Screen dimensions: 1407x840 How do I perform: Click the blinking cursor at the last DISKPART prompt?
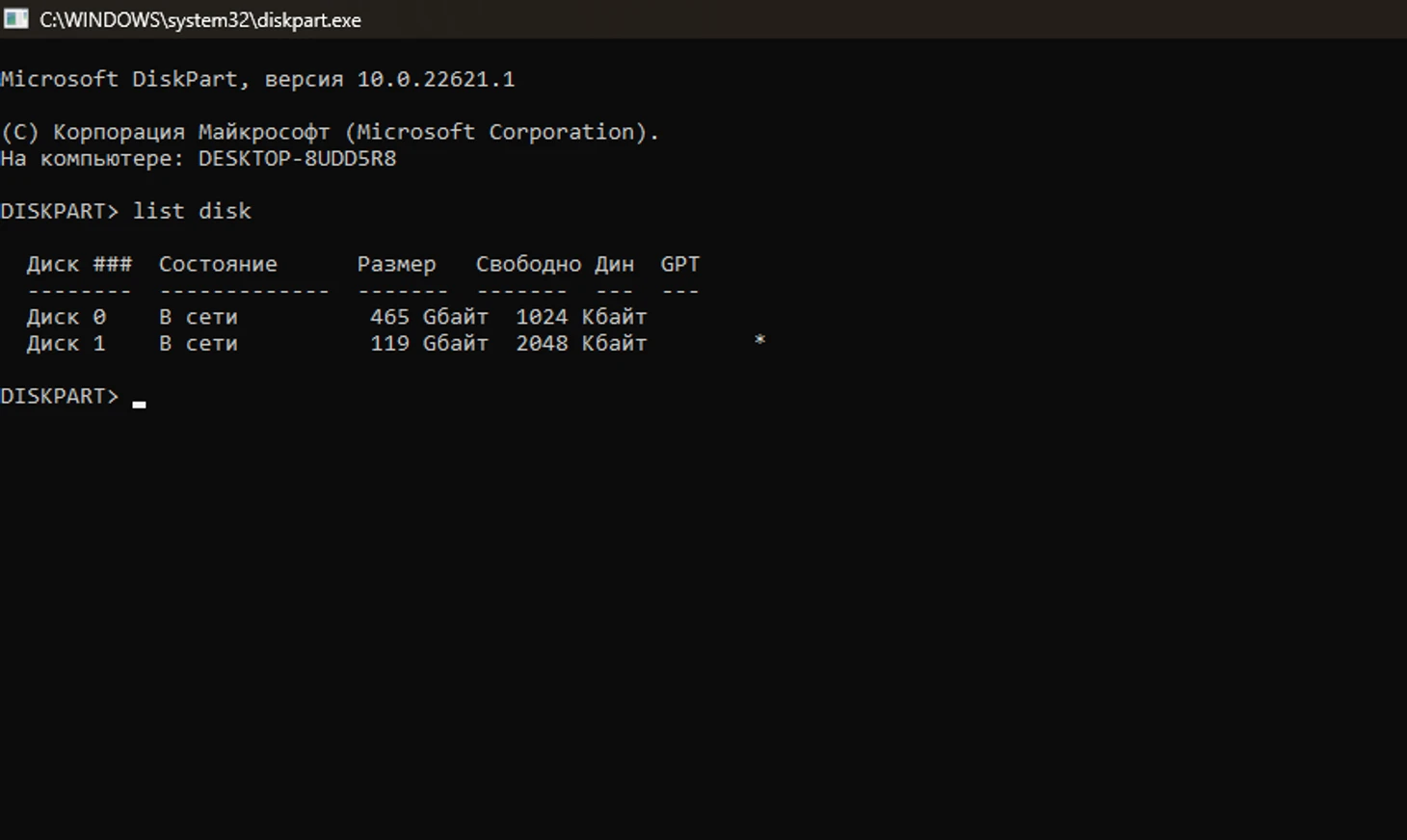click(x=139, y=404)
